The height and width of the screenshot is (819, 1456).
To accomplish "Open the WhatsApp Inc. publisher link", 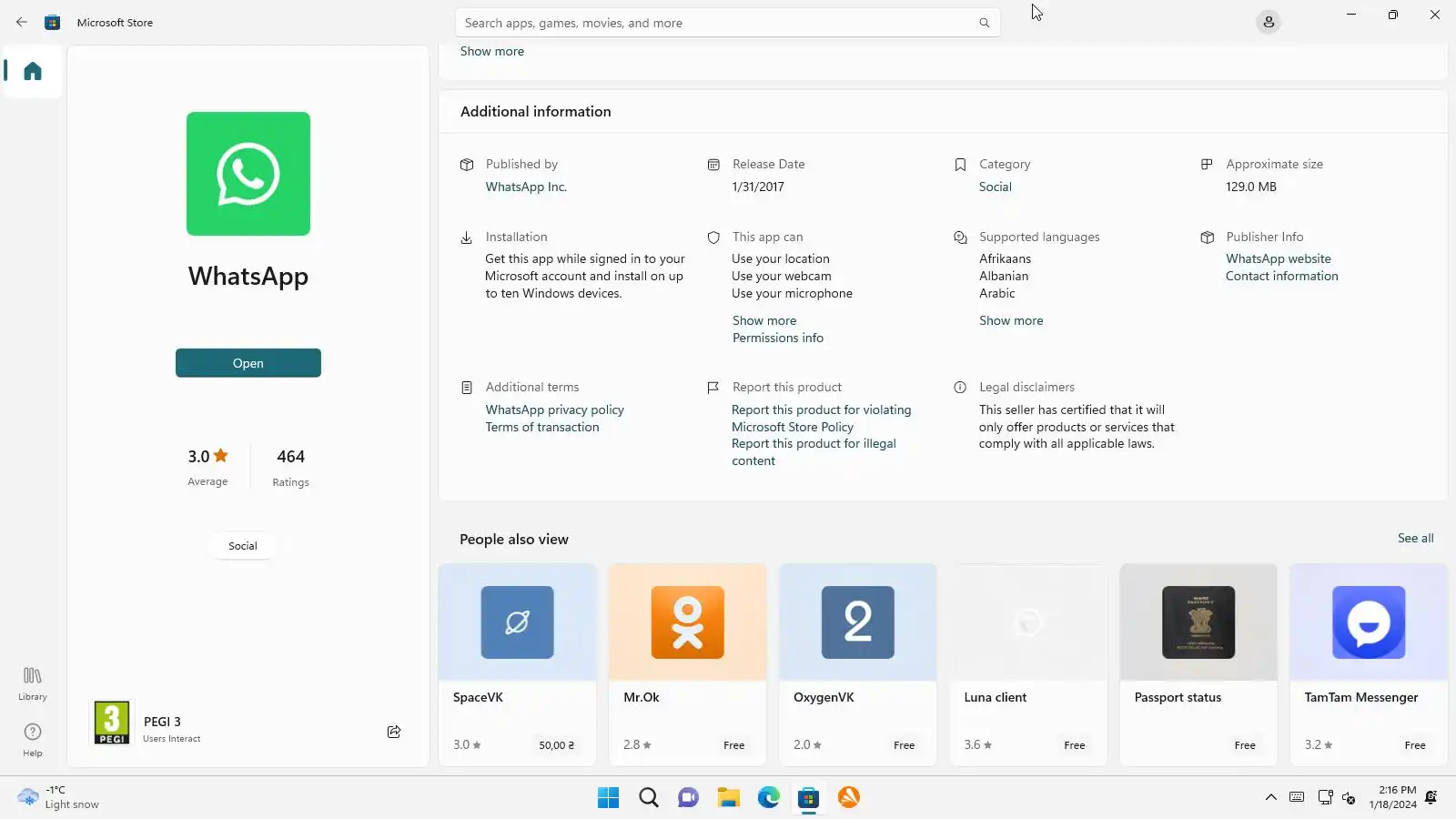I will point(526,187).
